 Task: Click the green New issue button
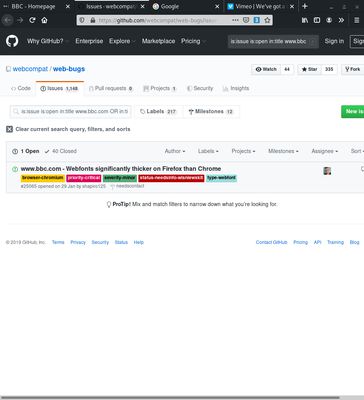pyautogui.click(x=353, y=111)
